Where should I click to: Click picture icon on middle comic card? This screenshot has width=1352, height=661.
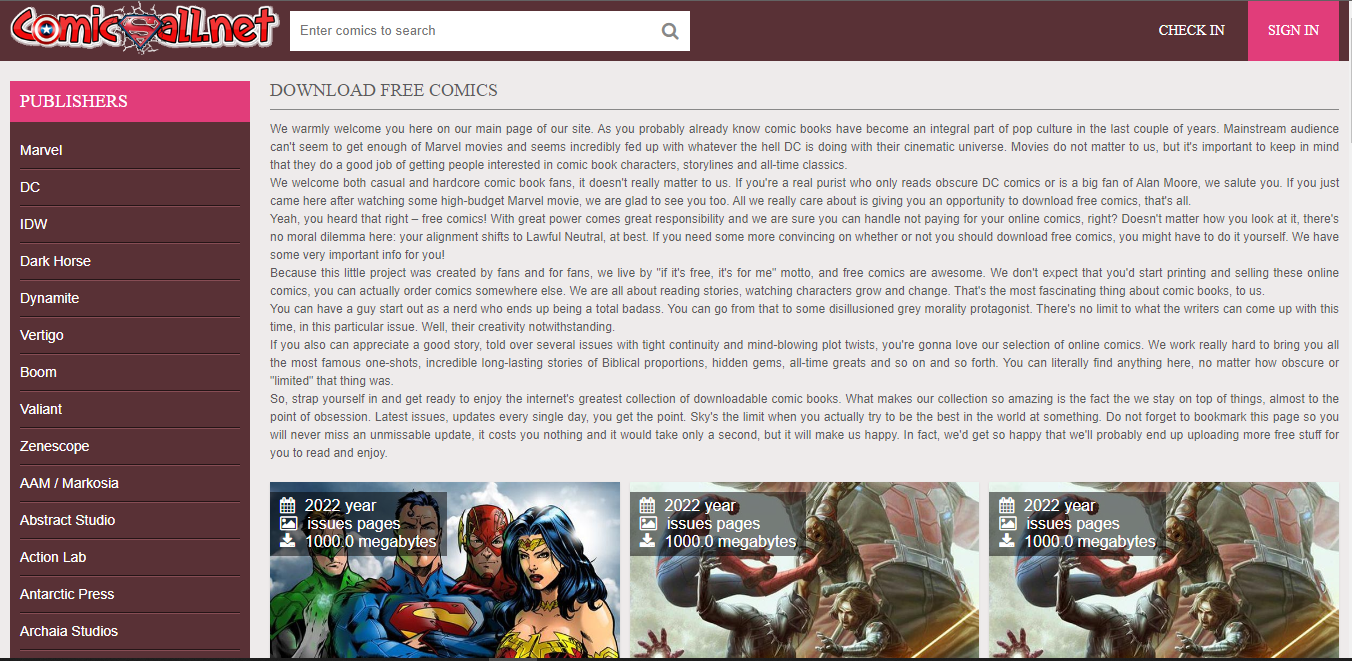(x=648, y=523)
